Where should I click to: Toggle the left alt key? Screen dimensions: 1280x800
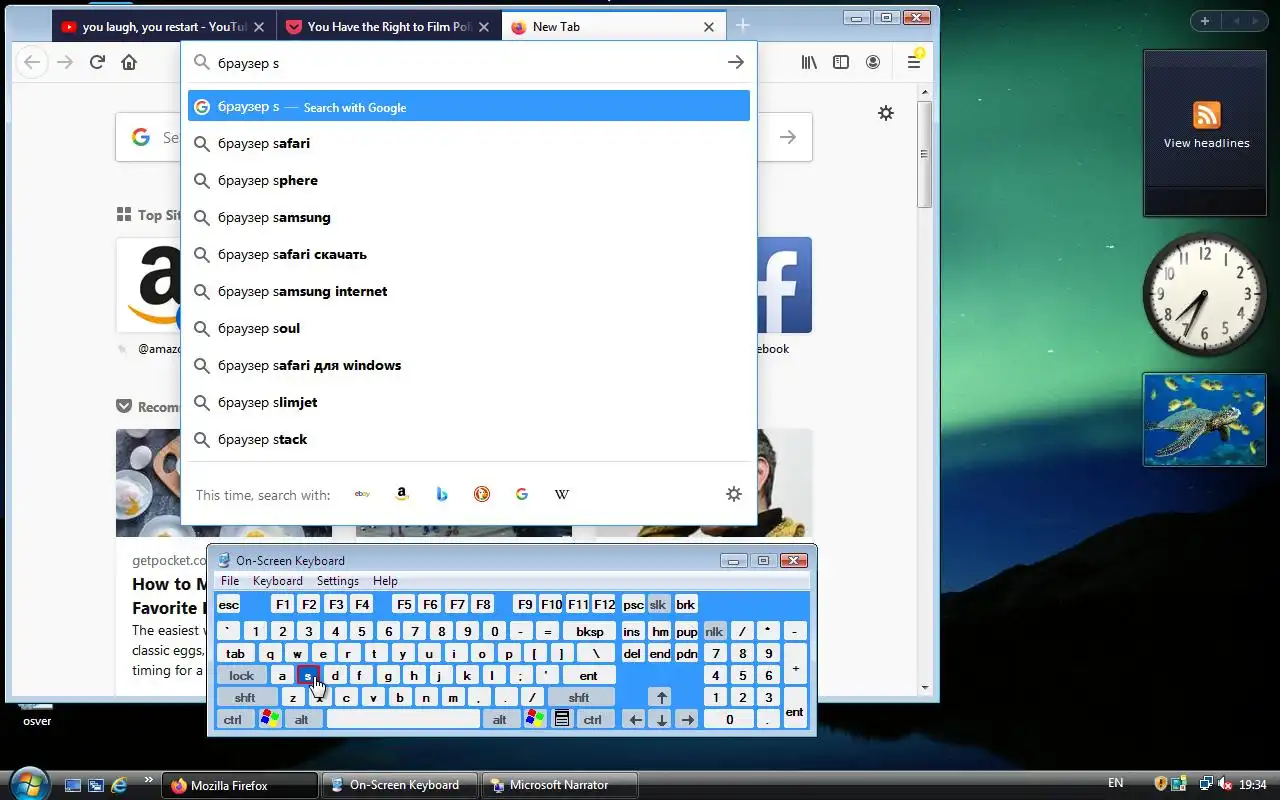click(302, 719)
